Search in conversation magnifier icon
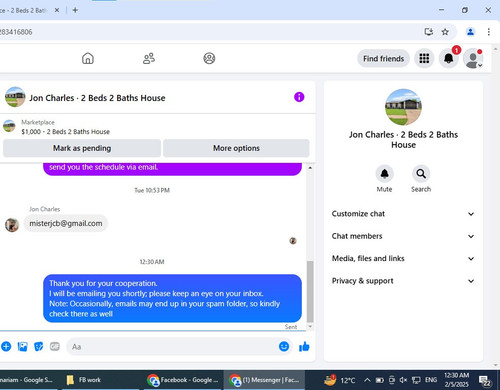The image size is (500, 390). pos(421,174)
